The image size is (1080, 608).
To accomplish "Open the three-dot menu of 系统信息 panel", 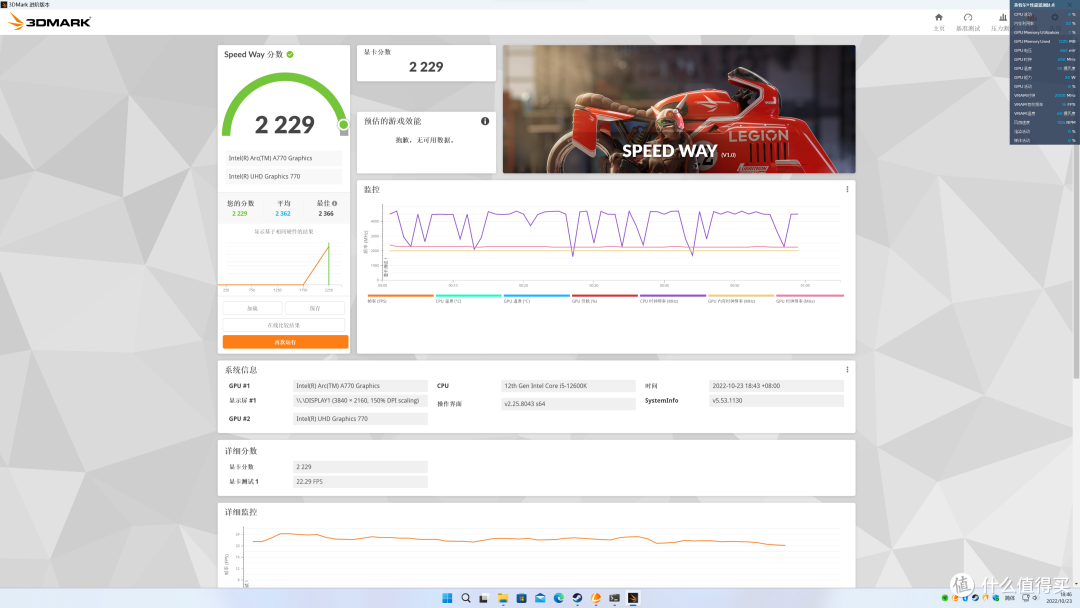I will click(x=847, y=370).
